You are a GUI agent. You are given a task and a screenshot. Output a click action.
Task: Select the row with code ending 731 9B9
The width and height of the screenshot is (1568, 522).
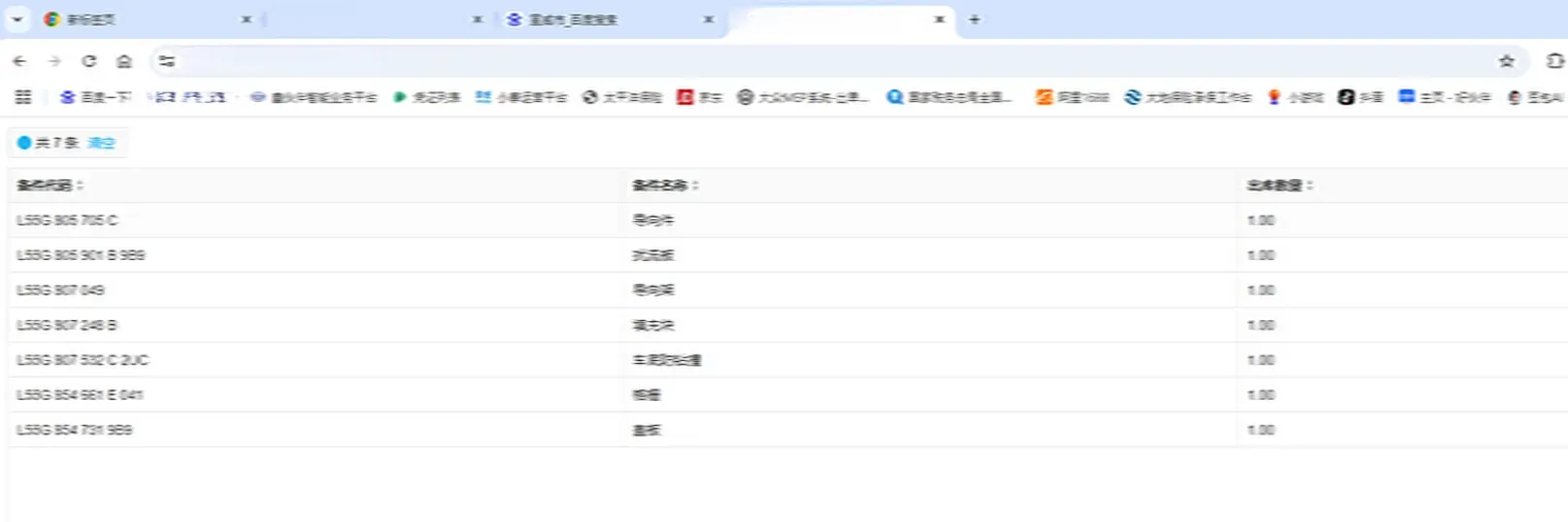(787, 430)
